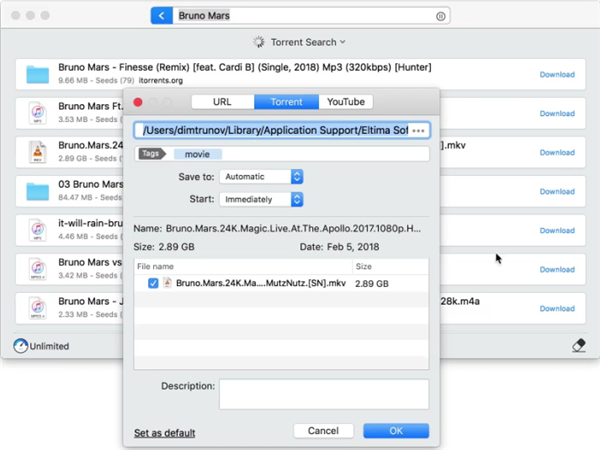
Task: Click the OK button
Action: click(396, 431)
